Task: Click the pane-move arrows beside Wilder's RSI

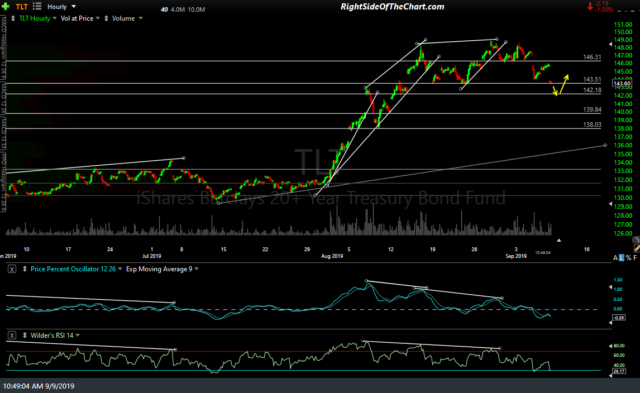Action: [25, 335]
